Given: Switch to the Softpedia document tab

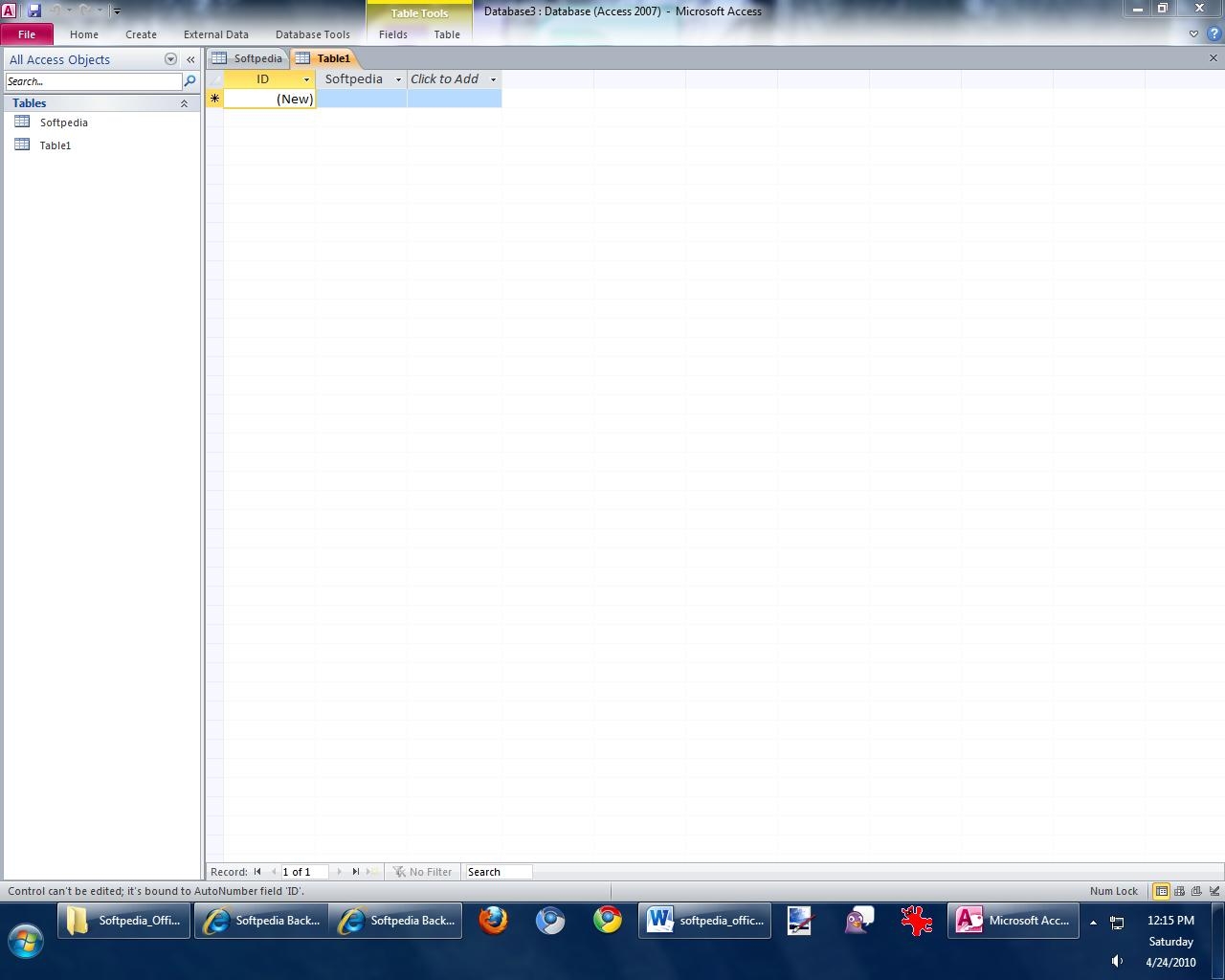Looking at the screenshot, I should click(x=248, y=58).
